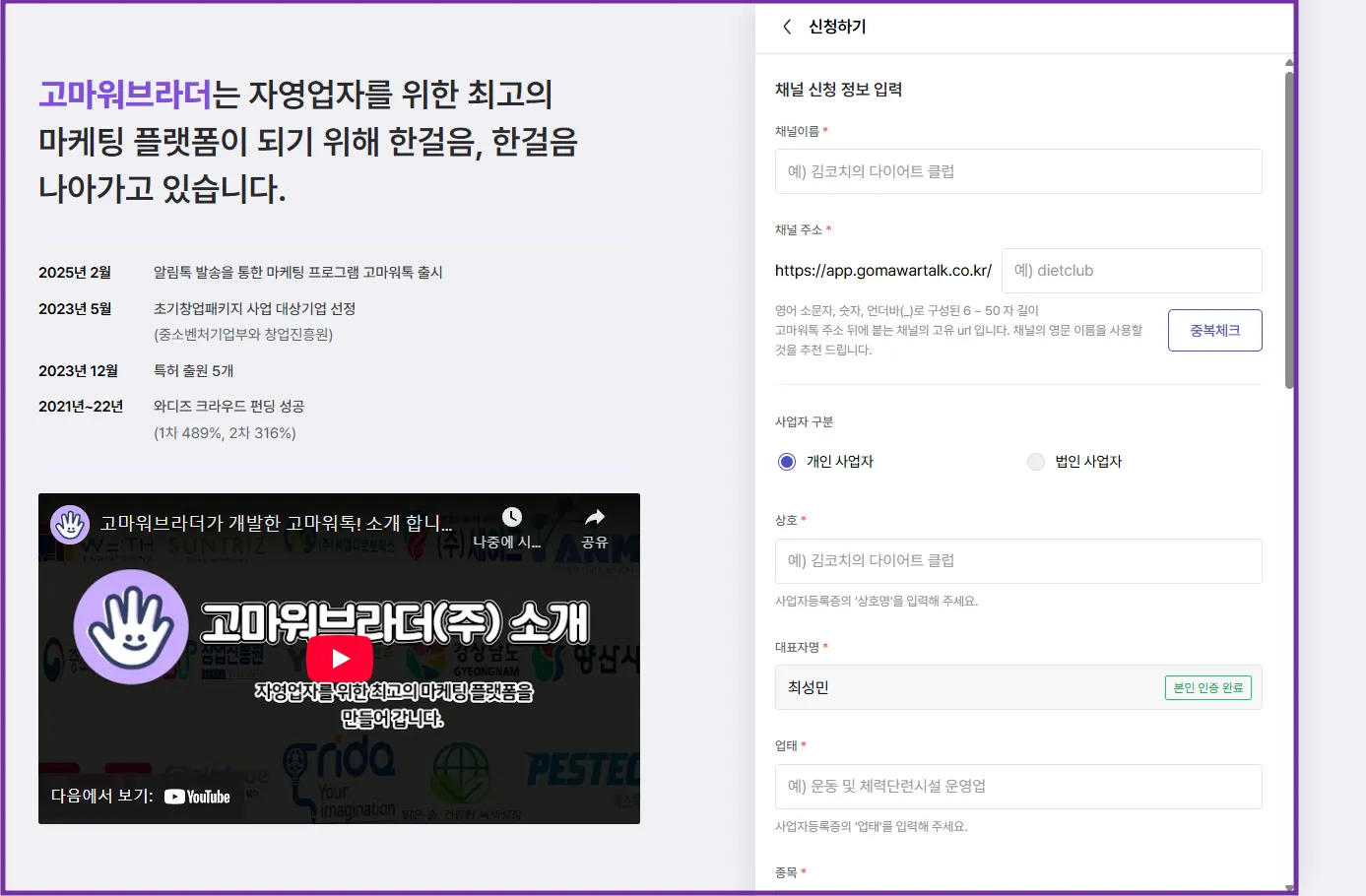
Task: Click the 사업자 구분 label
Action: click(804, 422)
